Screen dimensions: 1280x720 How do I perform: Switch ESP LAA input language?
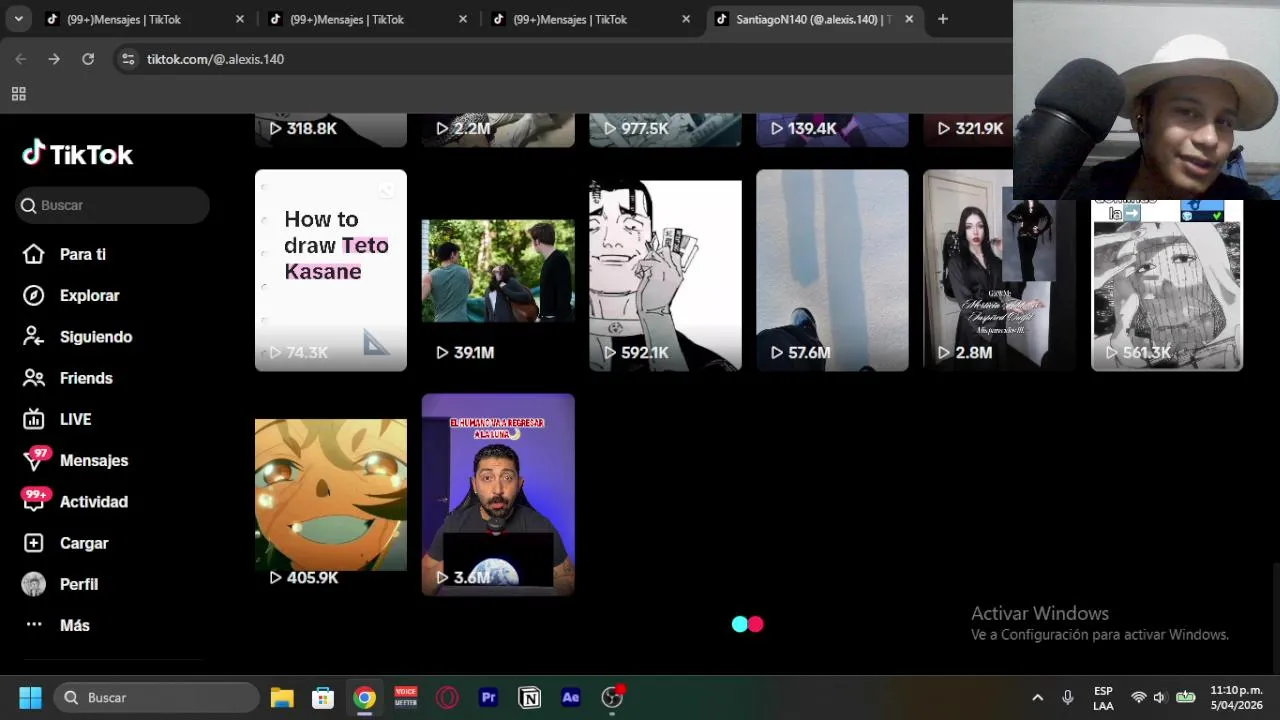coord(1103,697)
